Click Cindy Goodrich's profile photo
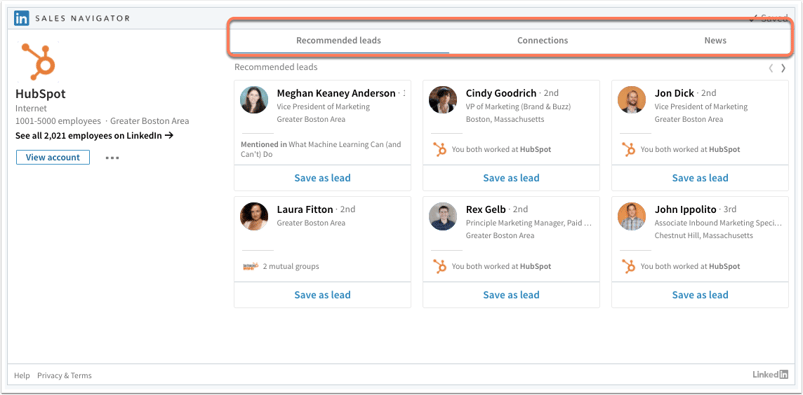 [x=443, y=100]
